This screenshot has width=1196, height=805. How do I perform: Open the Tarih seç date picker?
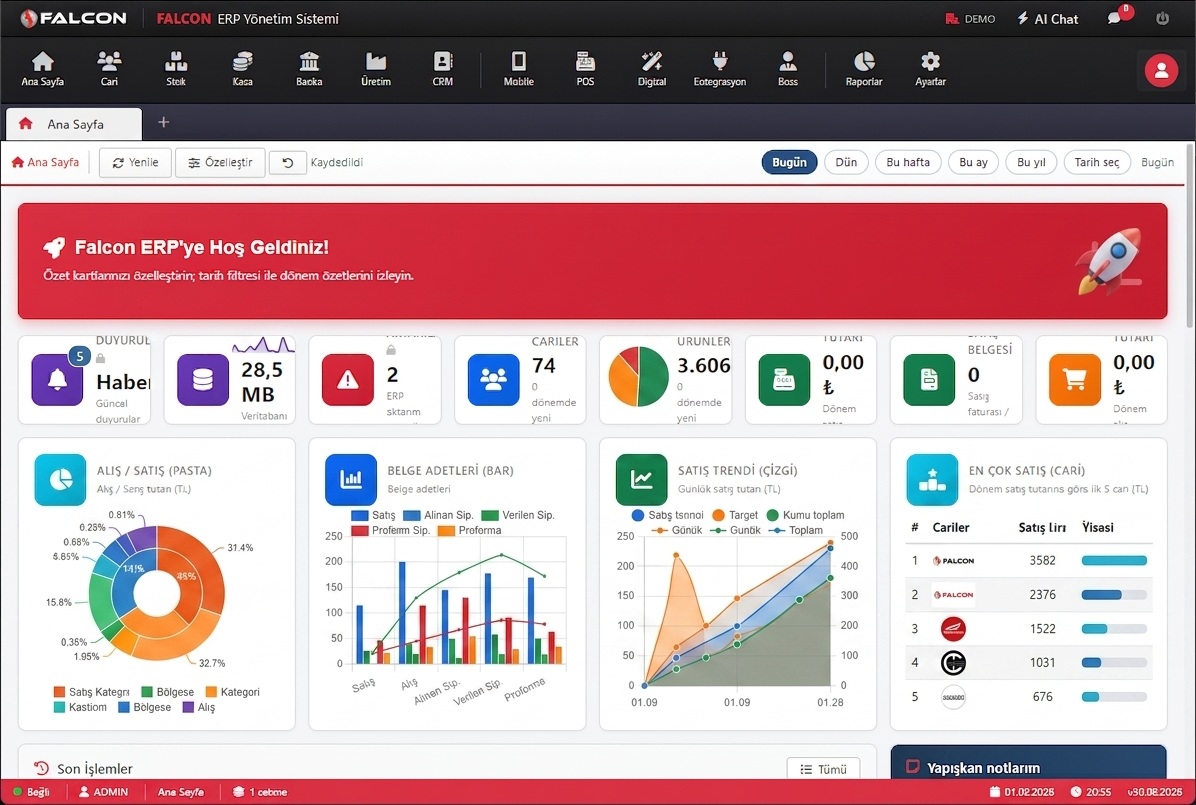(1097, 162)
